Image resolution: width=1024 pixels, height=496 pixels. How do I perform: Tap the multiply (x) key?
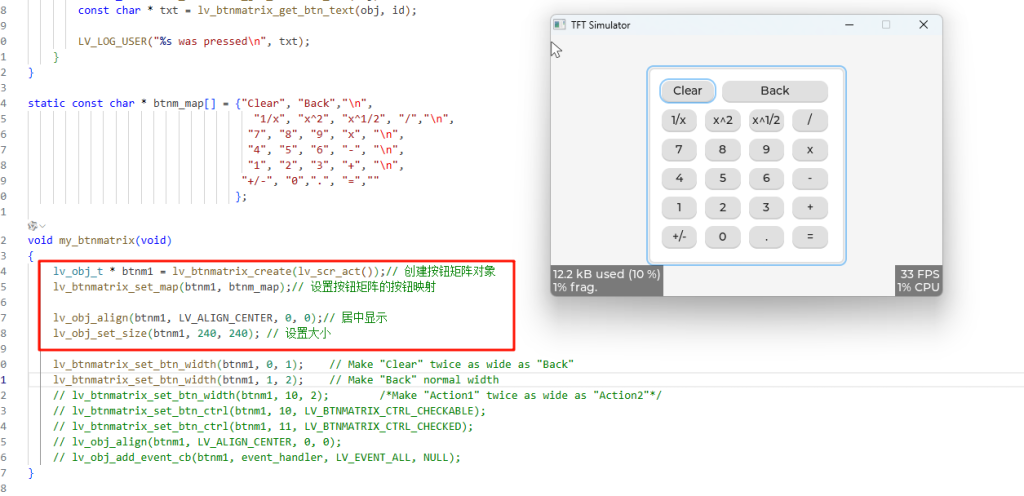tap(810, 149)
